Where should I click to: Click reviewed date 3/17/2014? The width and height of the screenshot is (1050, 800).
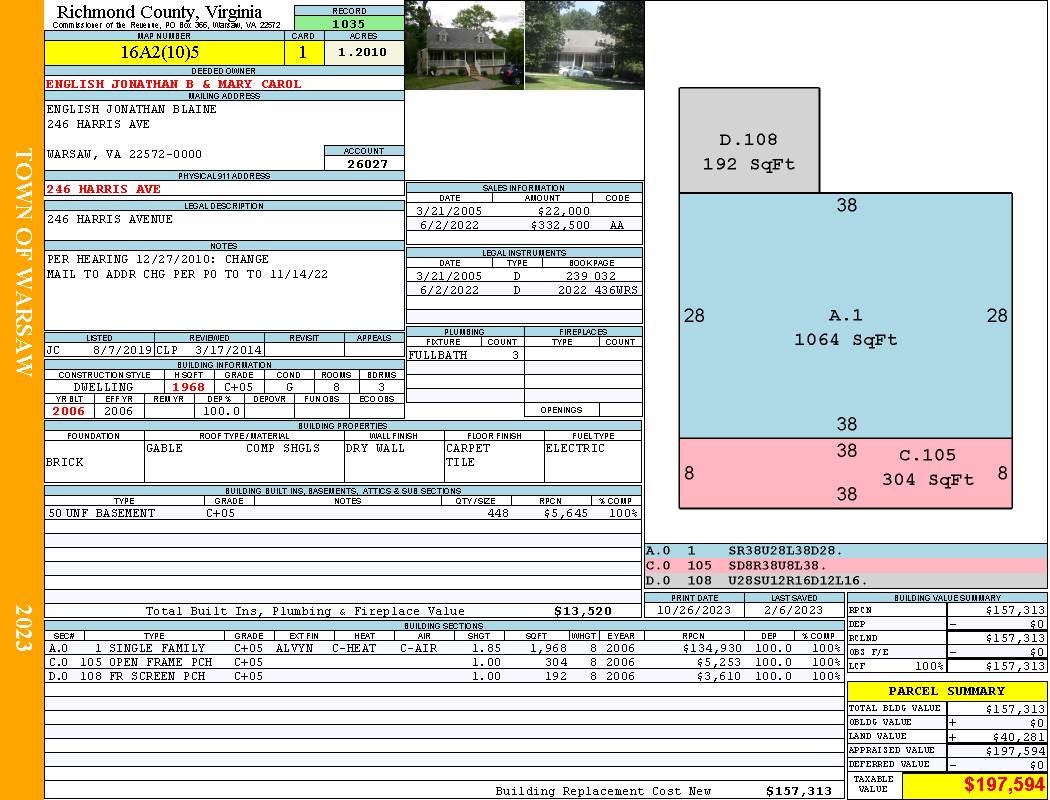pyautogui.click(x=228, y=349)
